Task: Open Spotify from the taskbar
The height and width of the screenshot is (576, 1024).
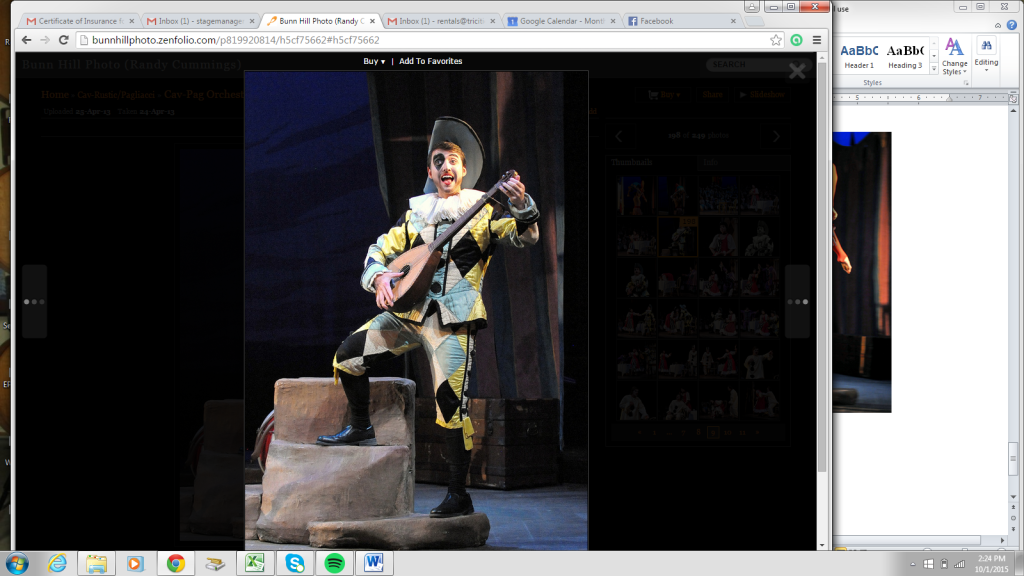Action: pyautogui.click(x=333, y=563)
